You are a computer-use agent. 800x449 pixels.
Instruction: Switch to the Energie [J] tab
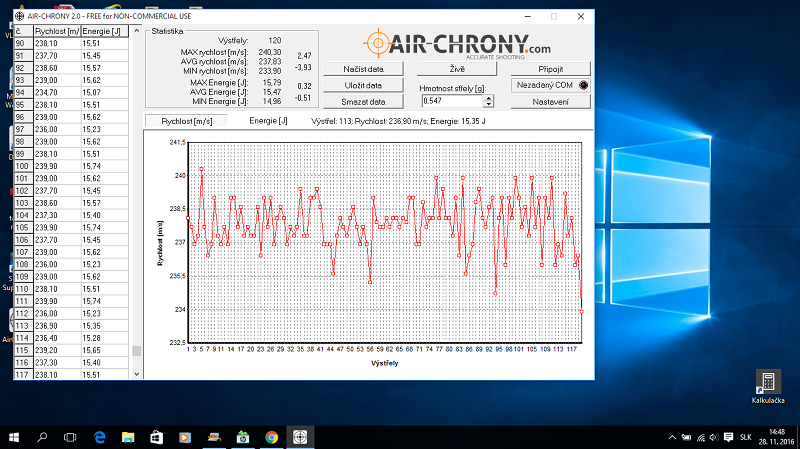pos(268,121)
